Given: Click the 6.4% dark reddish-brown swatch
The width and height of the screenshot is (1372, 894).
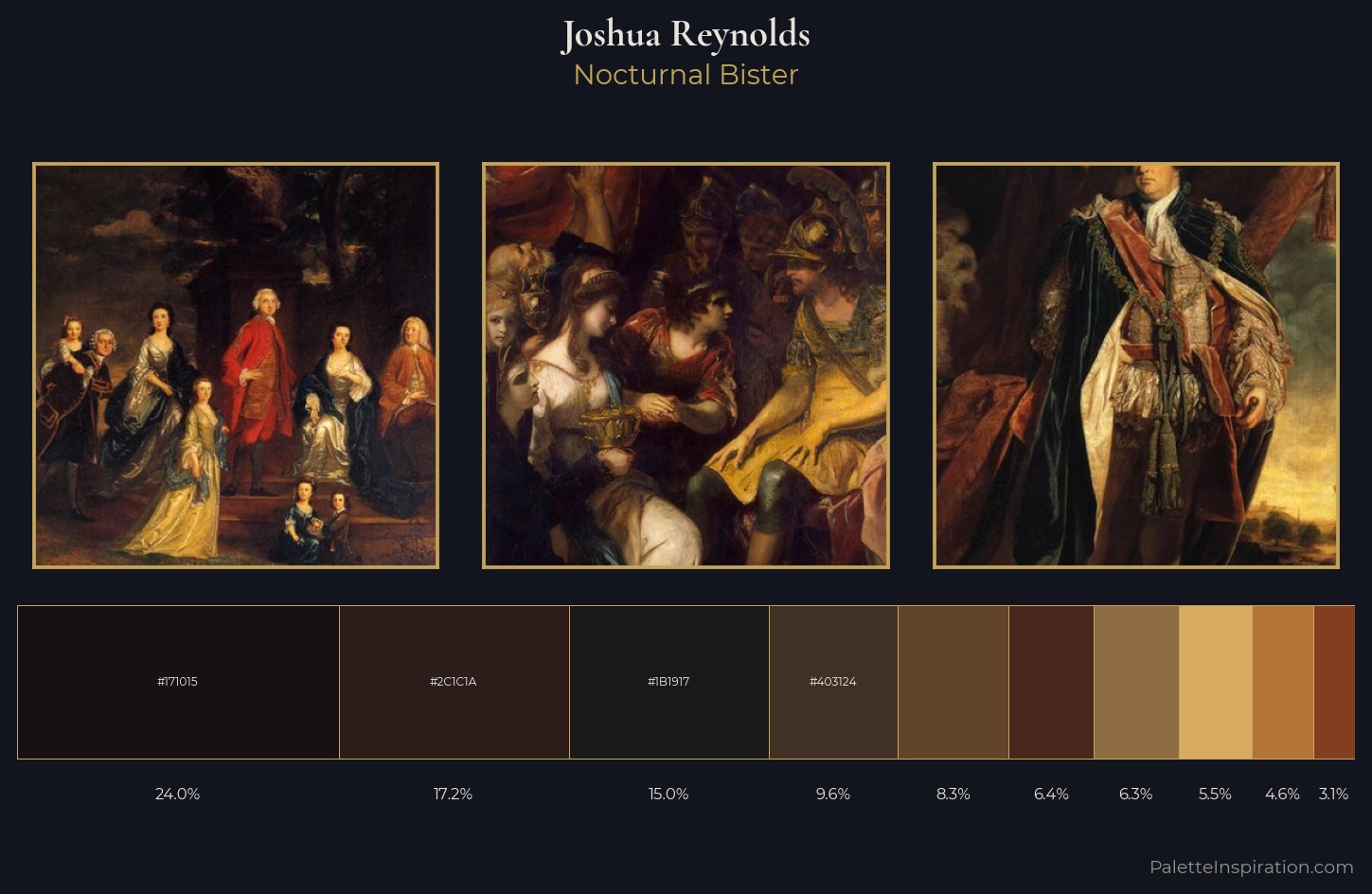Looking at the screenshot, I should click(1051, 682).
